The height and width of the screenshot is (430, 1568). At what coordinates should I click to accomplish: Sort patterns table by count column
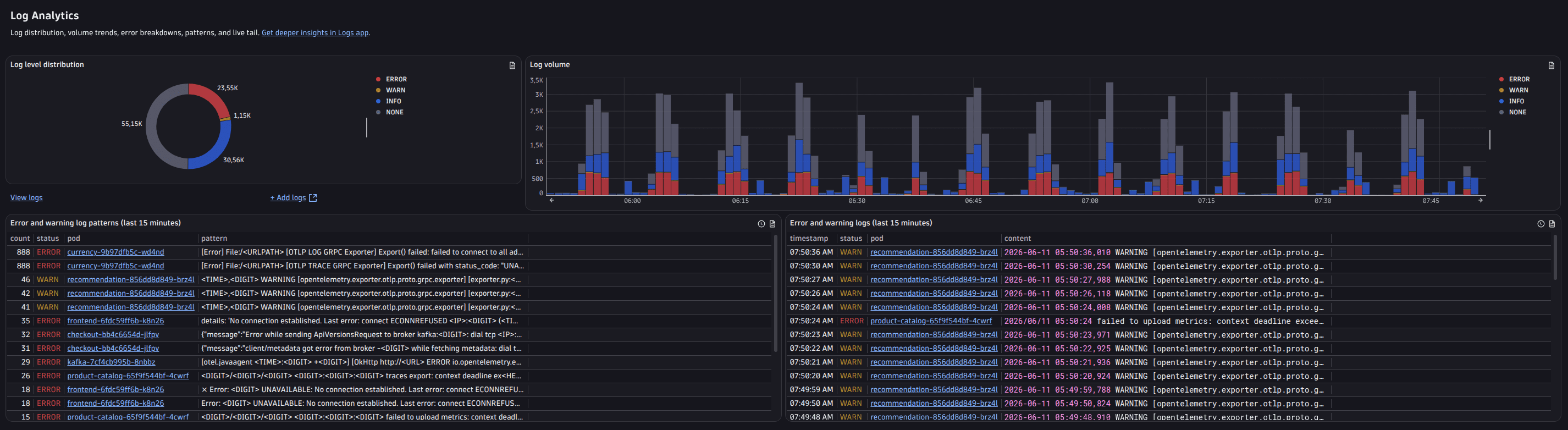point(20,239)
